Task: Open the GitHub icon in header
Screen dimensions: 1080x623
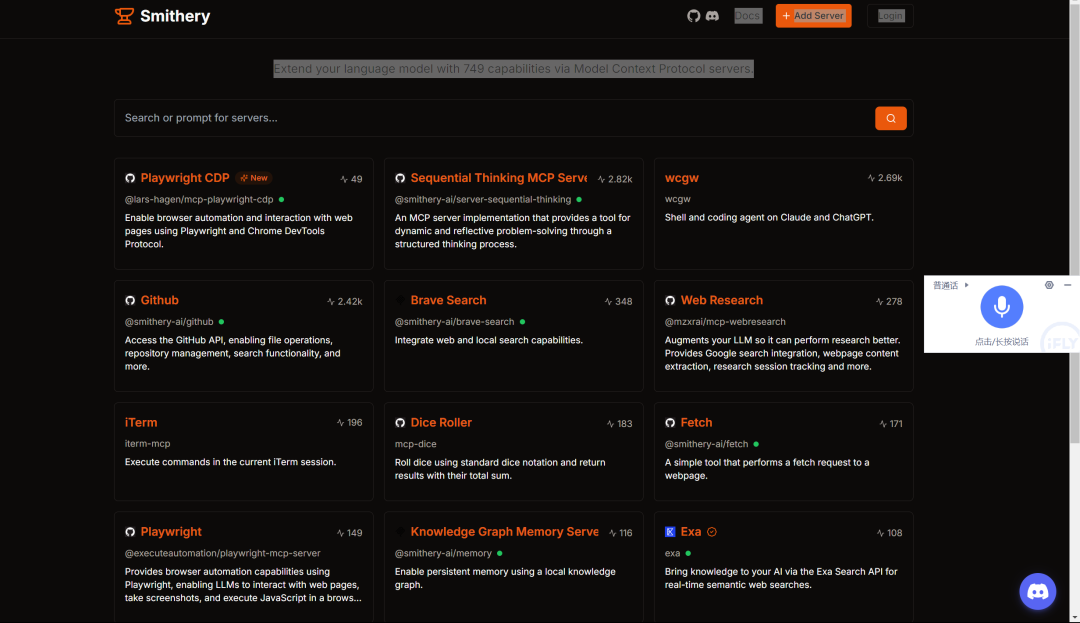Action: pyautogui.click(x=693, y=16)
